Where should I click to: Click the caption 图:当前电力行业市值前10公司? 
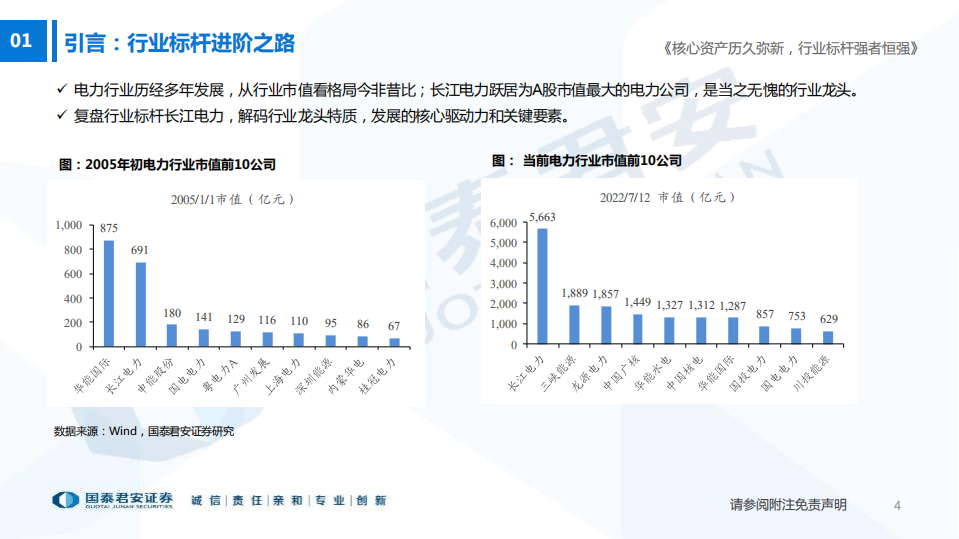point(587,160)
